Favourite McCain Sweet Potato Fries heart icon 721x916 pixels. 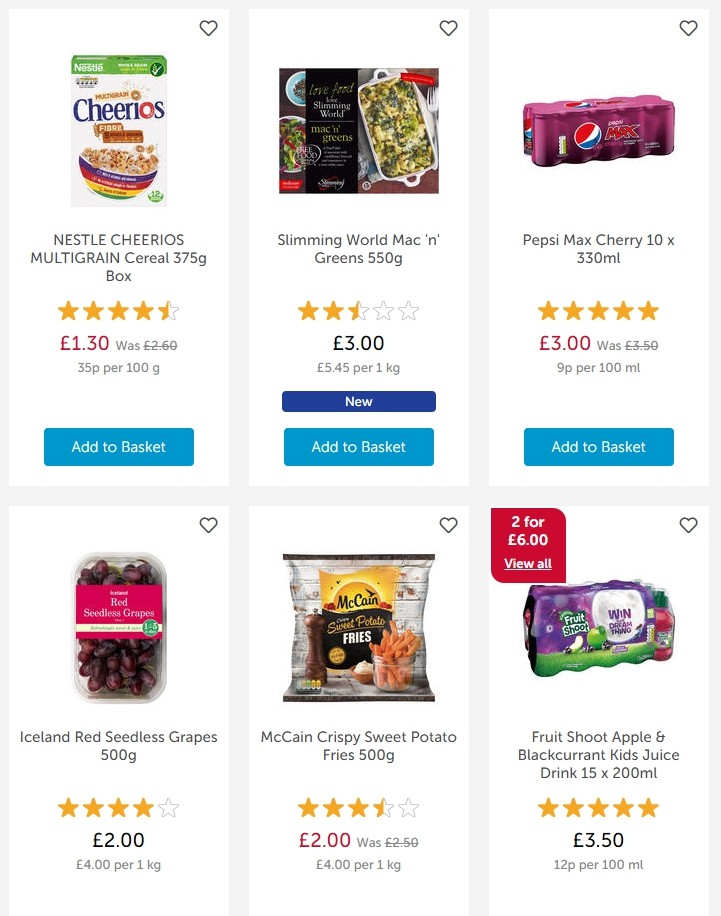click(448, 525)
